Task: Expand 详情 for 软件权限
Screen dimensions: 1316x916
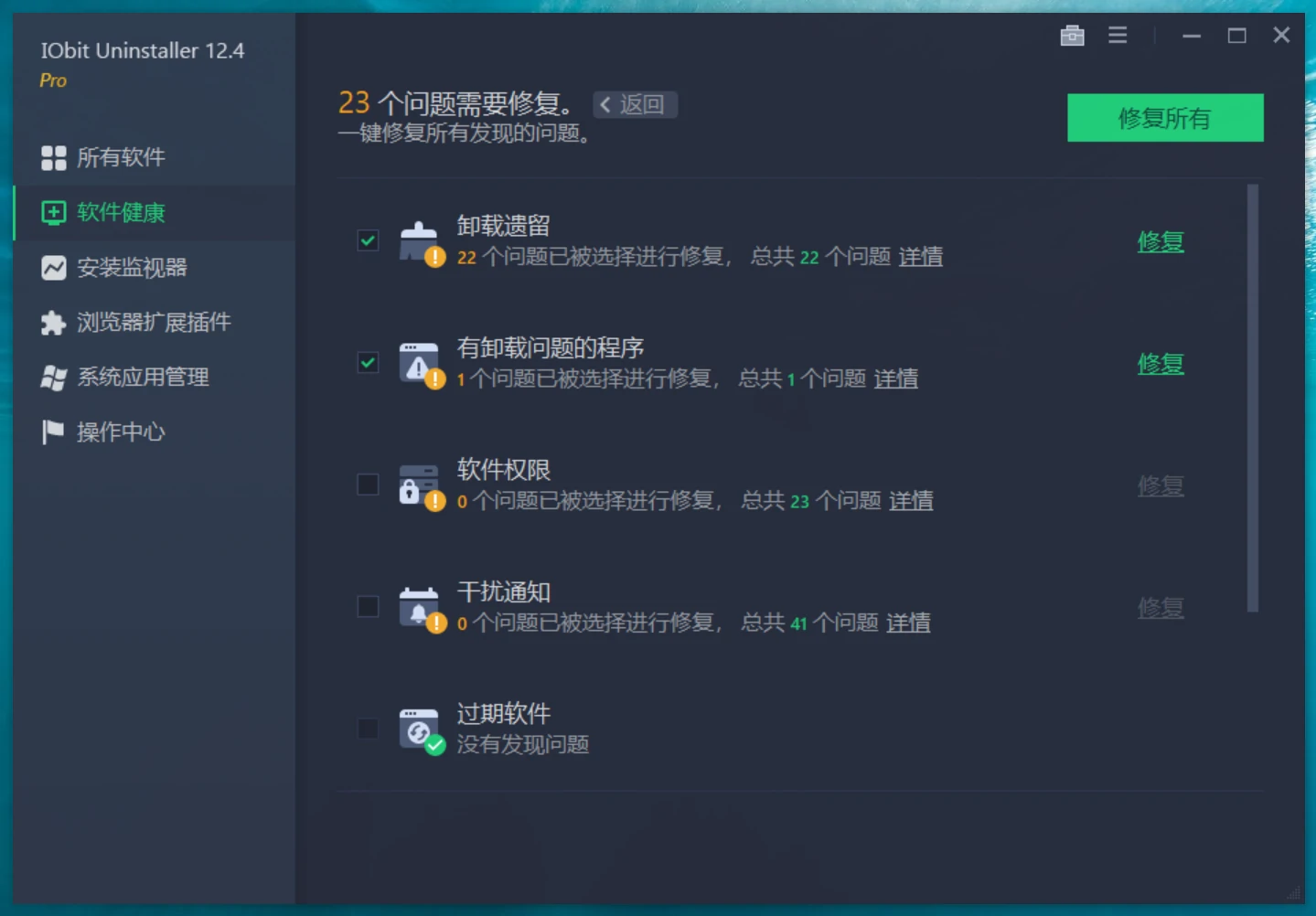Action: coord(911,501)
